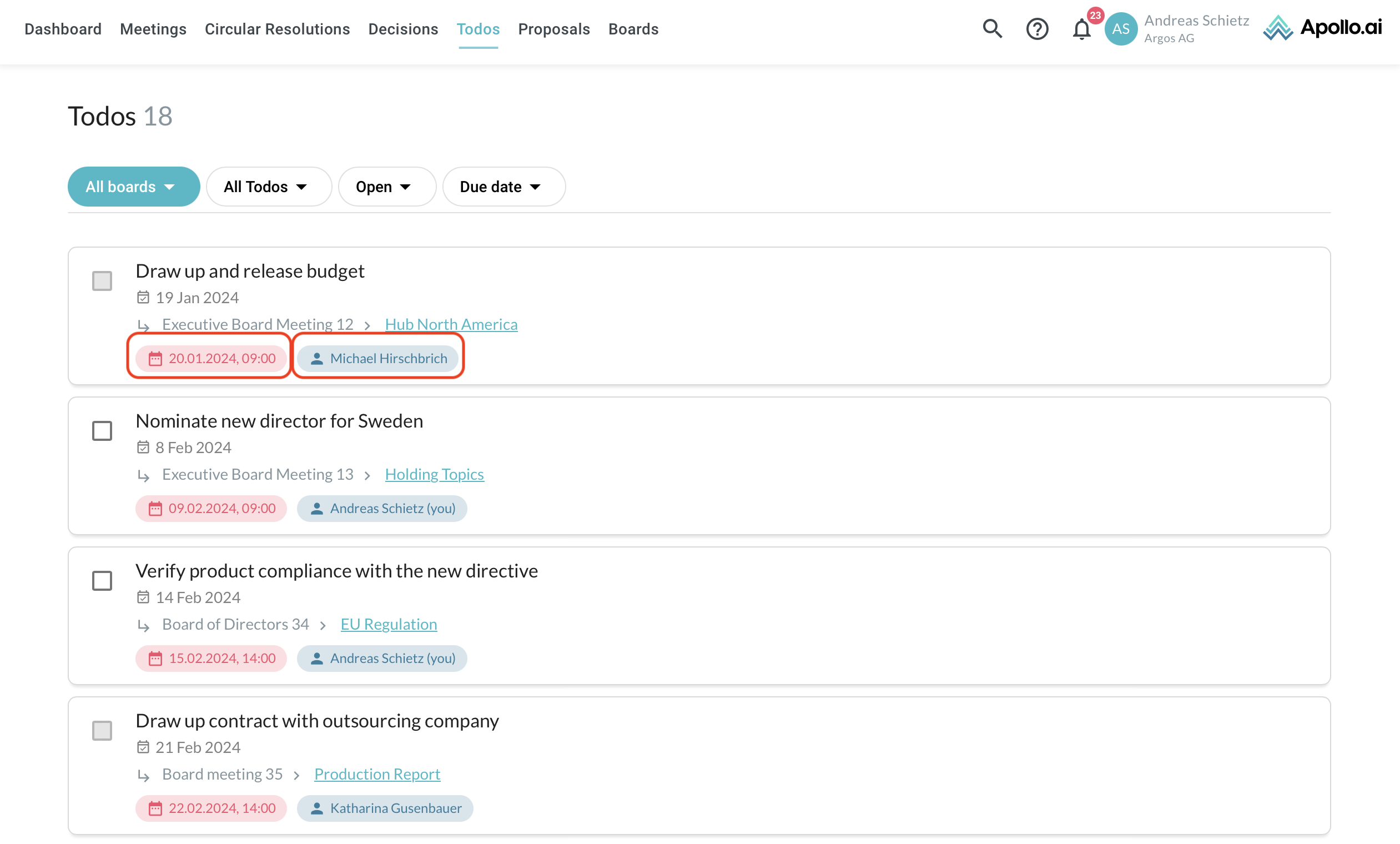Click the Michael Hirschbrich assignee chip
Image resolution: width=1400 pixels, height=844 pixels.
[379, 359]
